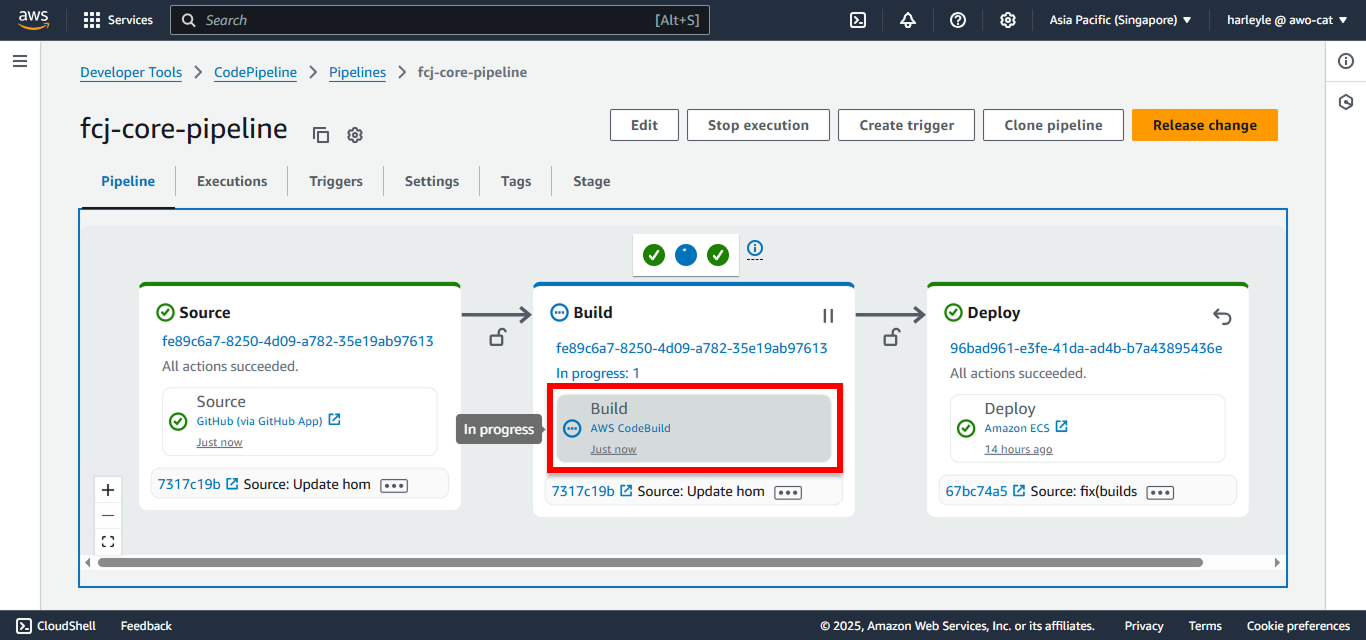Click the horizontal scrollbar of pipeline canvas
This screenshot has width=1366, height=640.
[650, 562]
